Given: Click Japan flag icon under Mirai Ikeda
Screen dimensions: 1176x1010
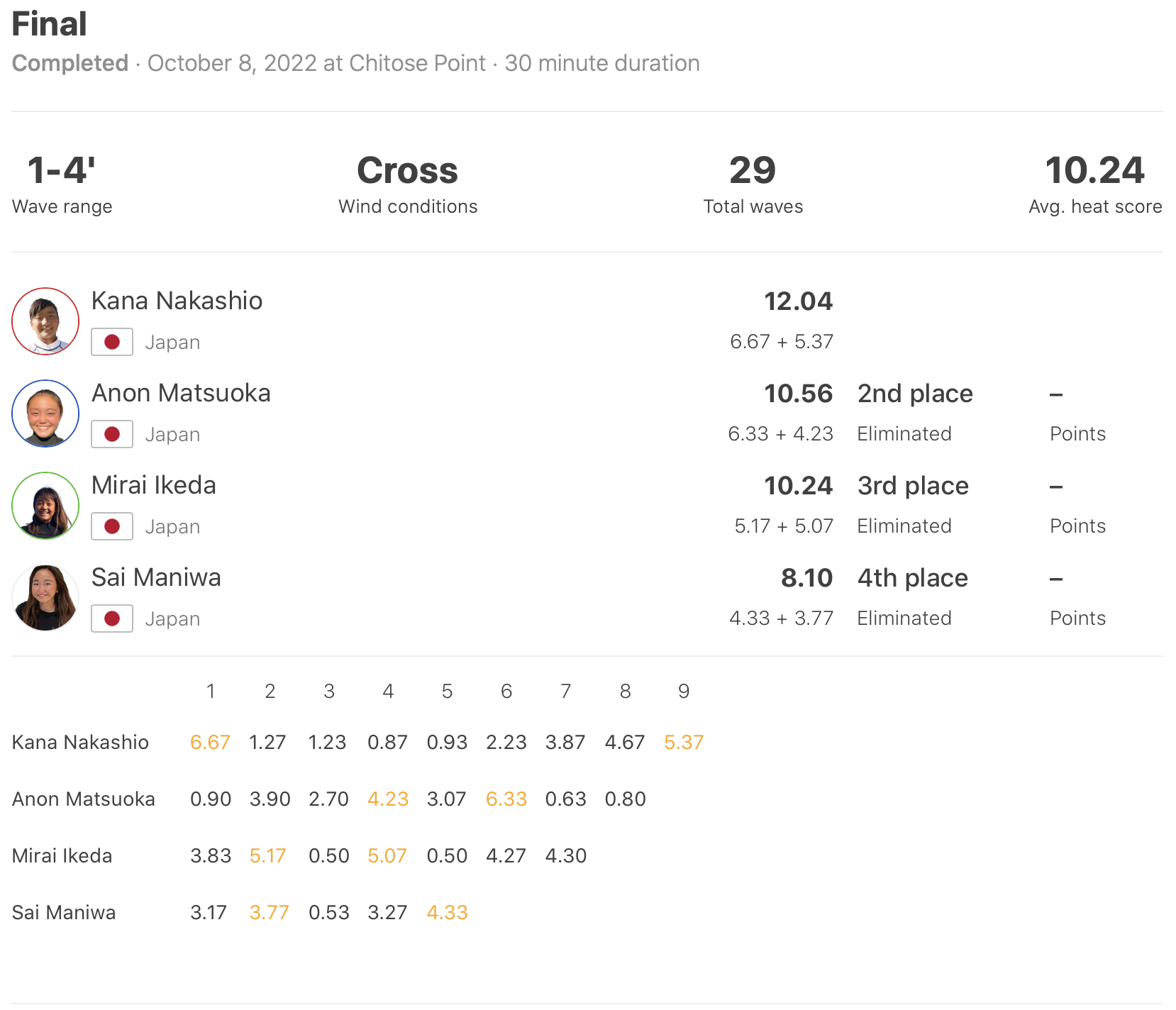Looking at the screenshot, I should point(112,526).
